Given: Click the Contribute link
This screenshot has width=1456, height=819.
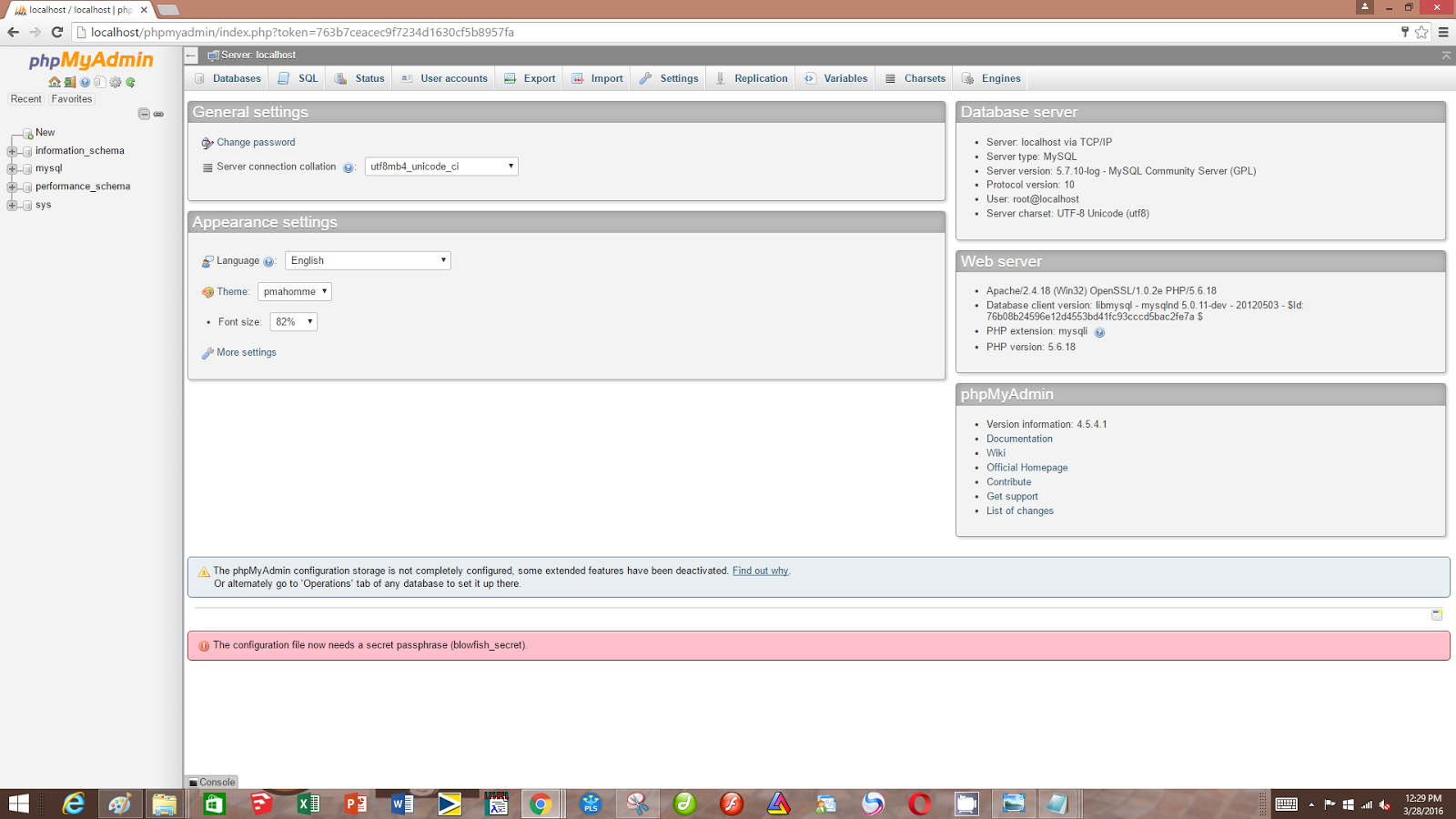Looking at the screenshot, I should click(1009, 482).
